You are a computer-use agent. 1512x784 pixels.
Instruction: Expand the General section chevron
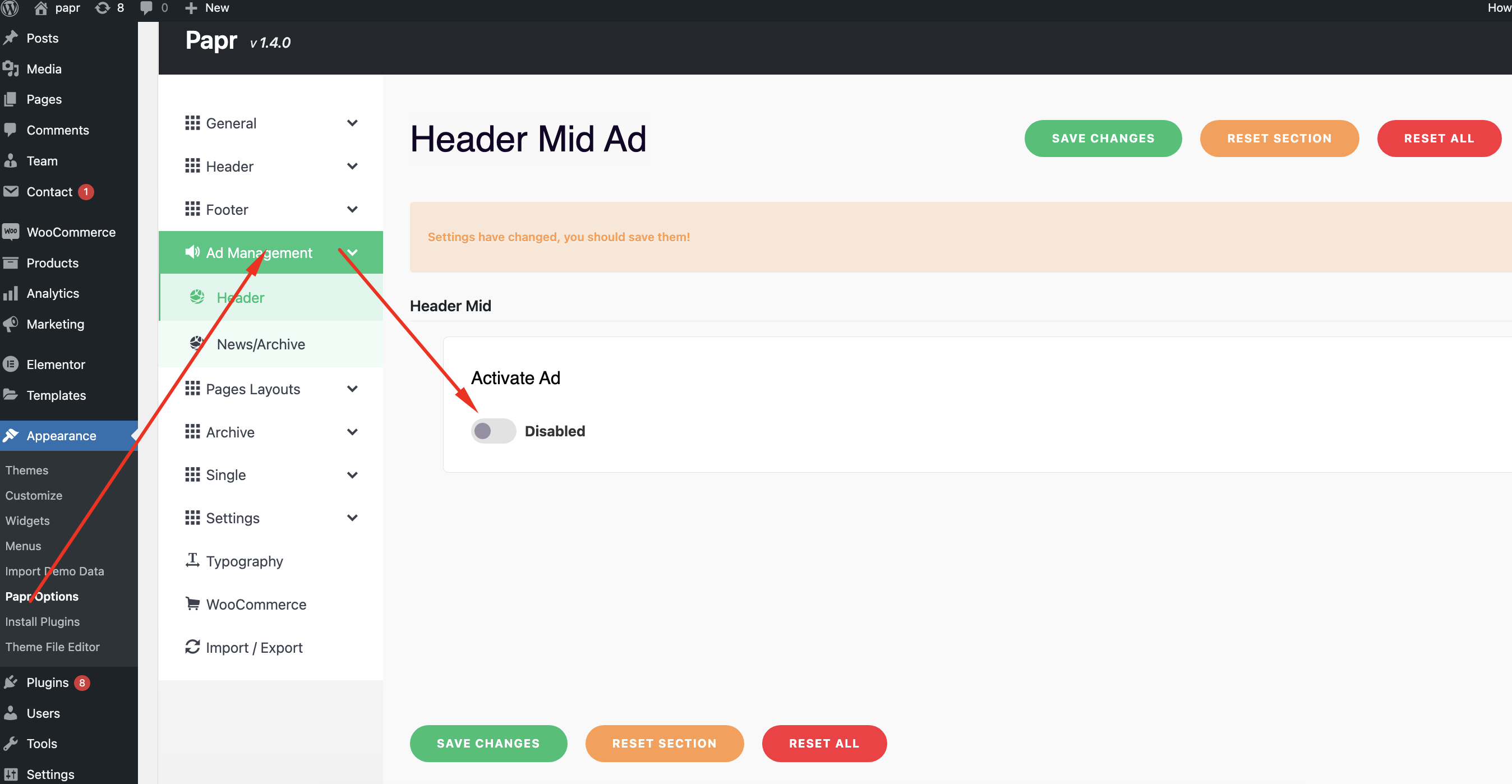coord(352,123)
